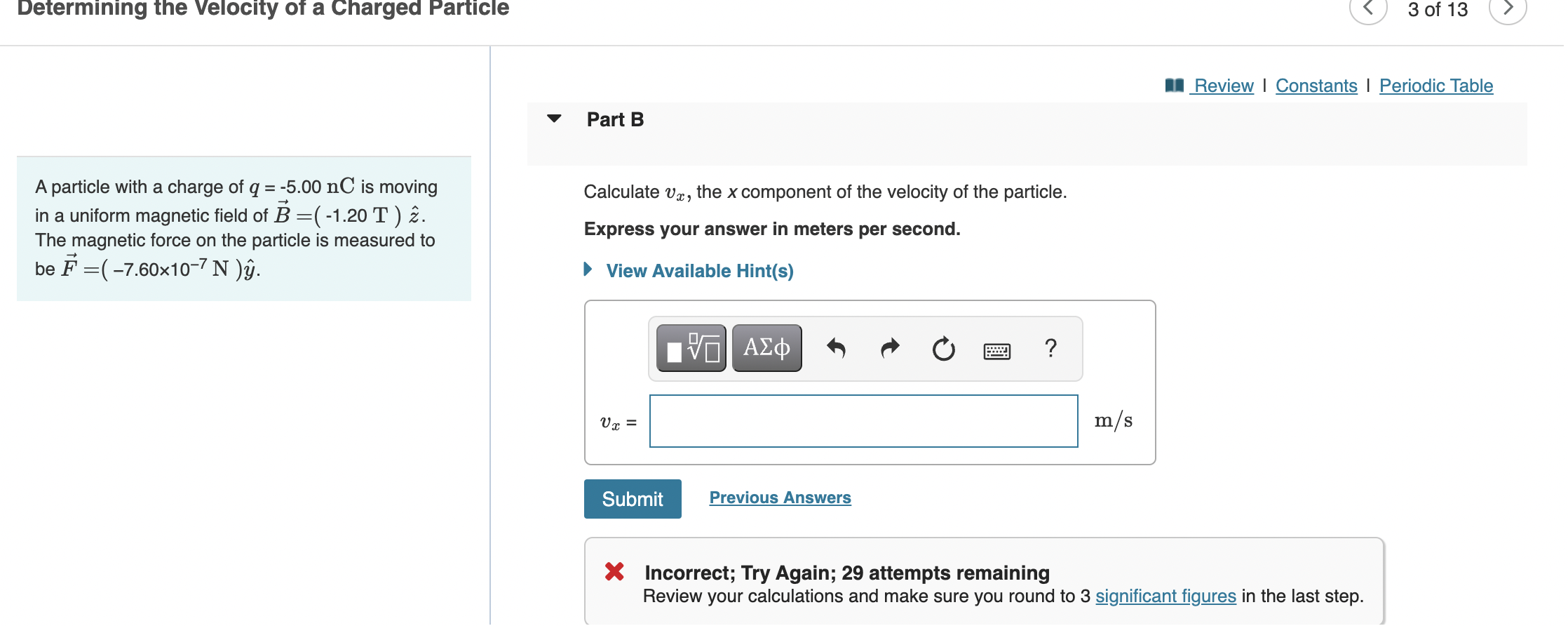Select the vx answer input field
Screen dimensions: 1568x626
863,421
